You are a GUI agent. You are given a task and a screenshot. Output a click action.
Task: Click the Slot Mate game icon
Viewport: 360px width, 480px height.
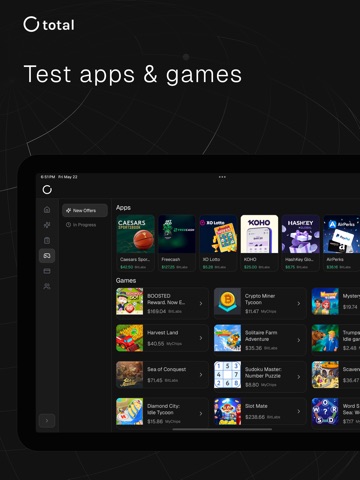click(227, 411)
